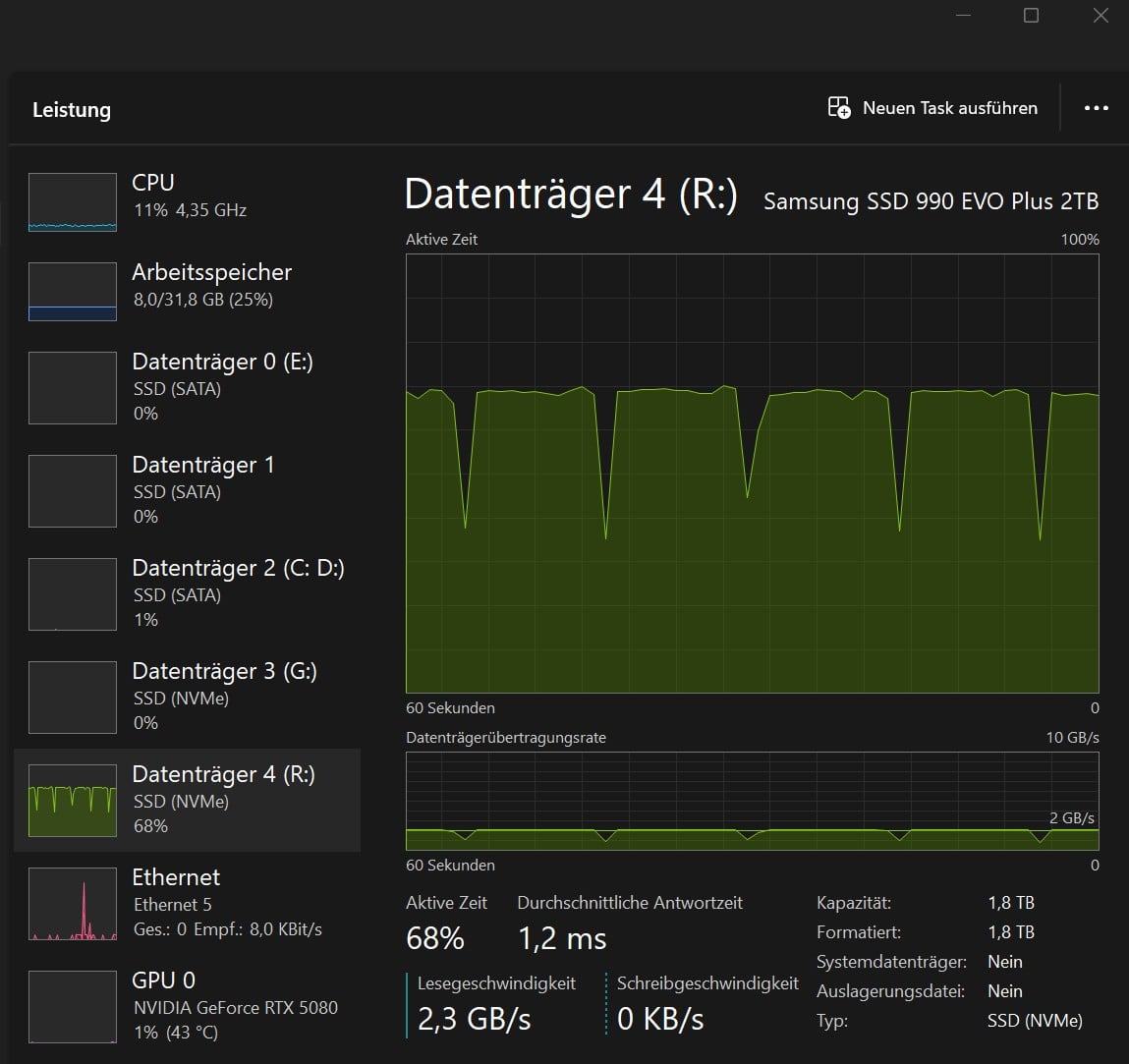Click the Schreibgeschwindigkeit 0 KB/s value

point(660,1020)
